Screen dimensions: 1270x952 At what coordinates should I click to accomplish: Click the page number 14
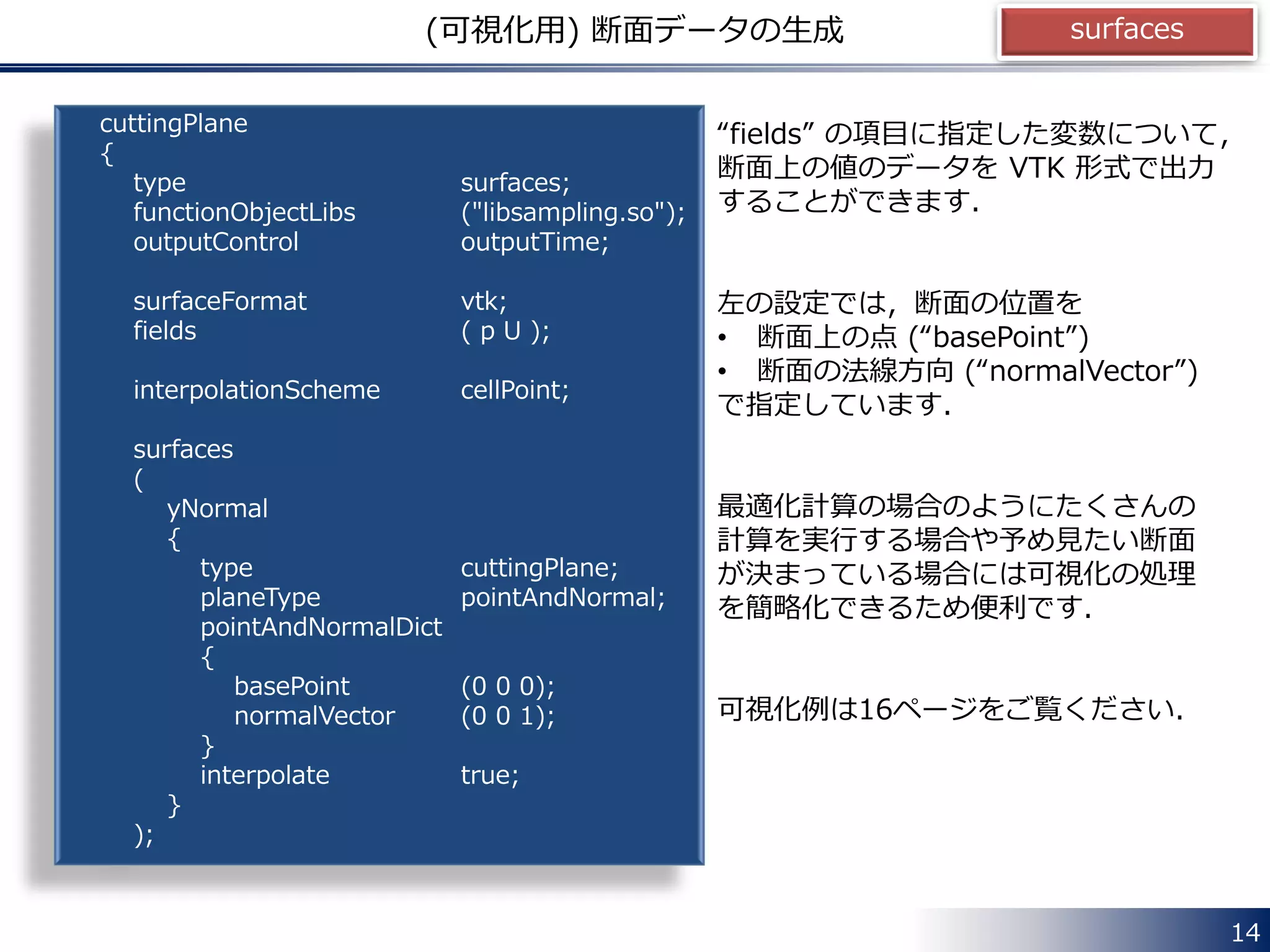pos(1245,933)
